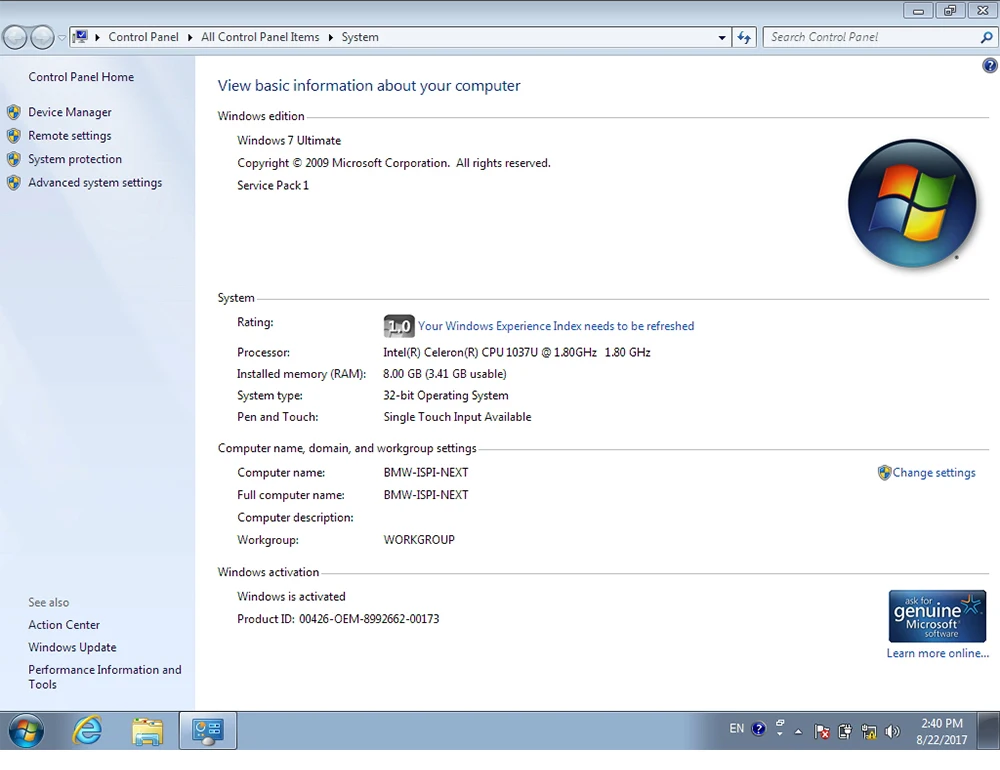
Task: Click the Remote settings shield icon
Action: 14,136
